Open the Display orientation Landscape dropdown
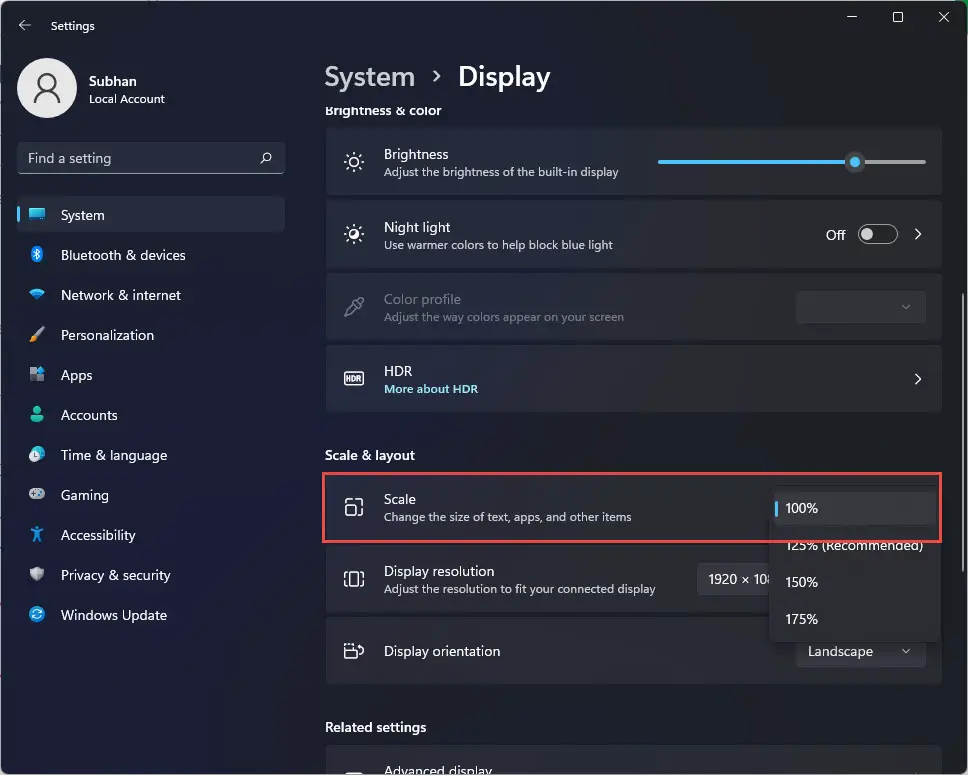 tap(860, 651)
